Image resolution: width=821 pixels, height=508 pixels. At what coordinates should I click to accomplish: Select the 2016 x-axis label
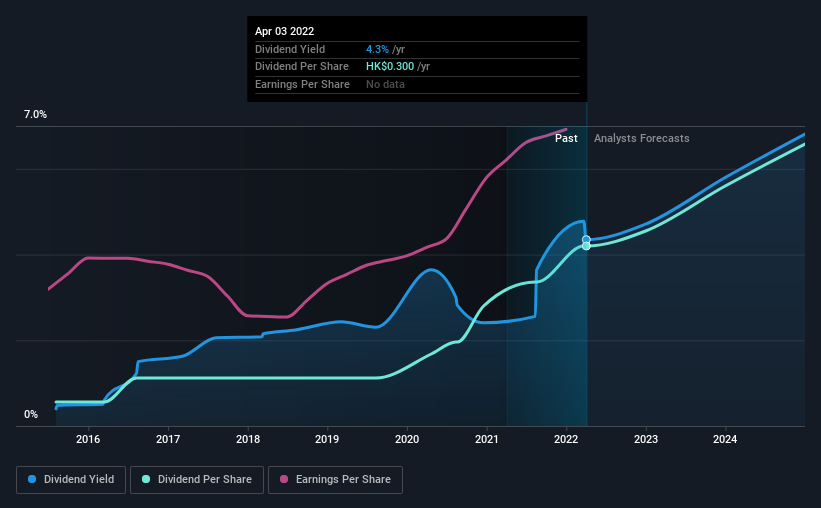88,439
